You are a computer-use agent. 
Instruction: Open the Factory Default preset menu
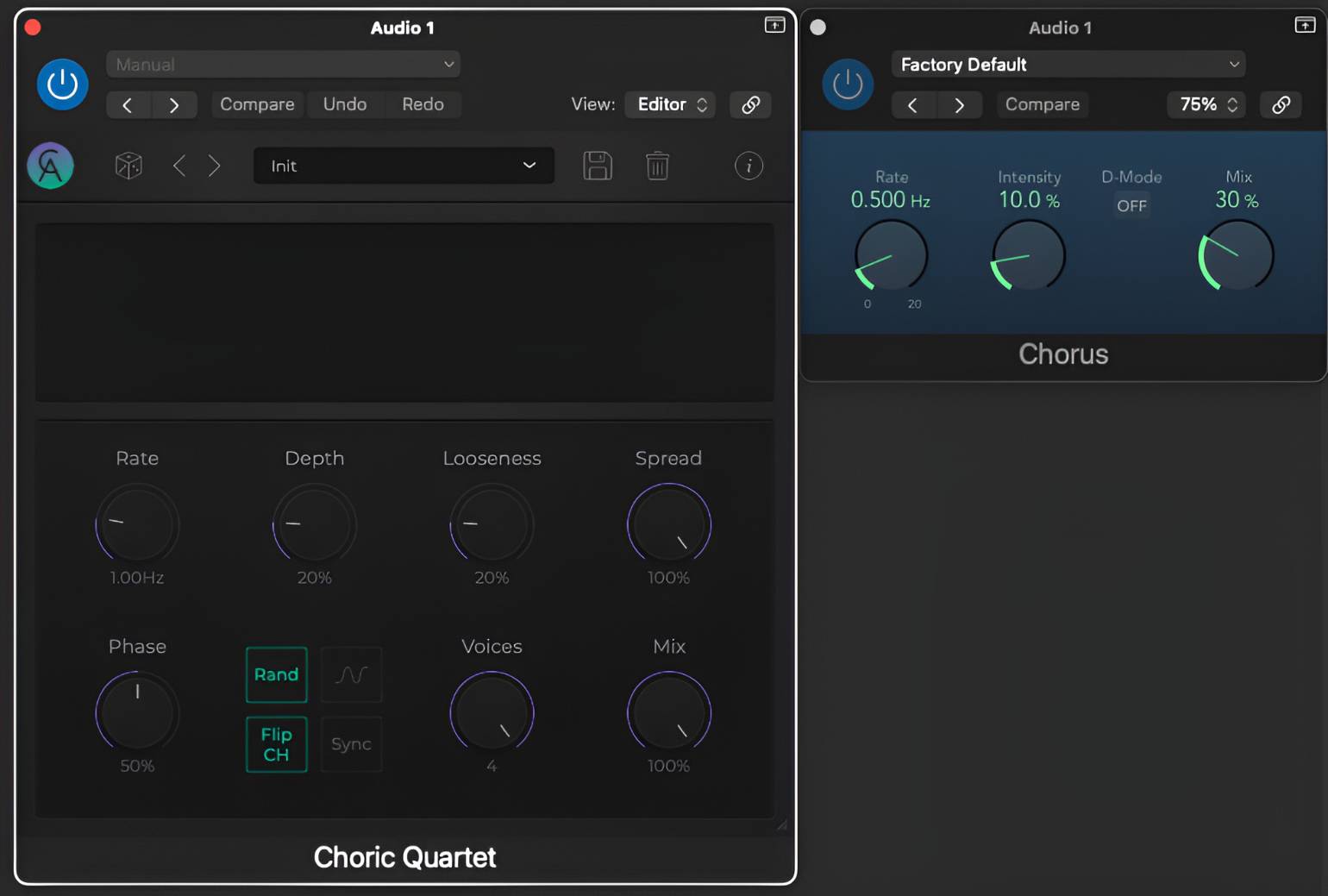tap(1068, 65)
